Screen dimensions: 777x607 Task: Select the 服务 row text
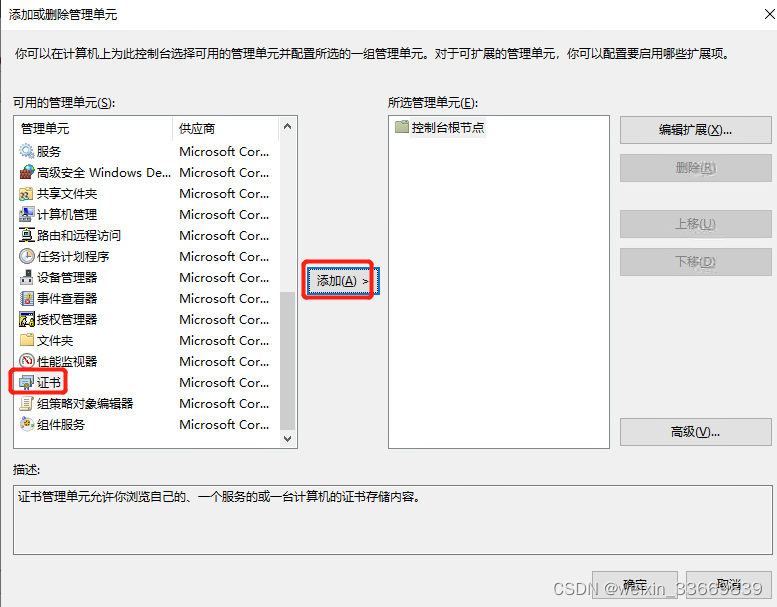49,152
